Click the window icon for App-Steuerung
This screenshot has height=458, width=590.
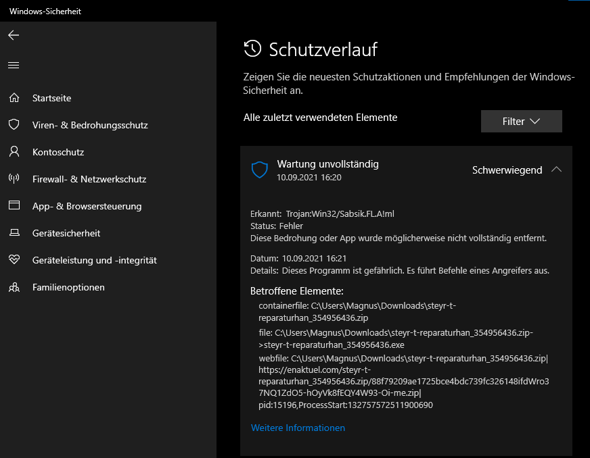14,205
